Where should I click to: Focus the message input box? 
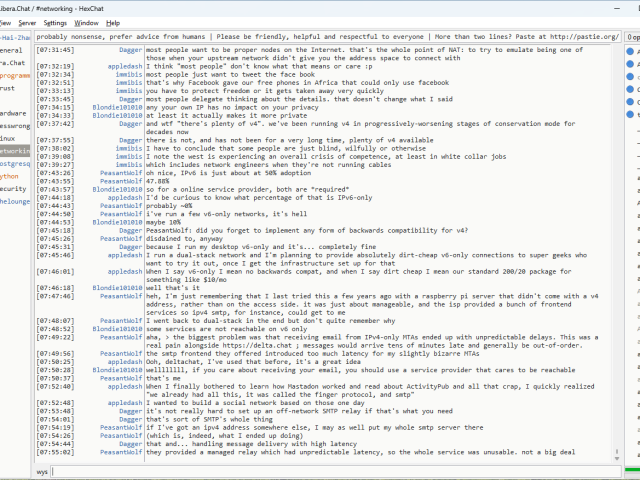(x=336, y=471)
